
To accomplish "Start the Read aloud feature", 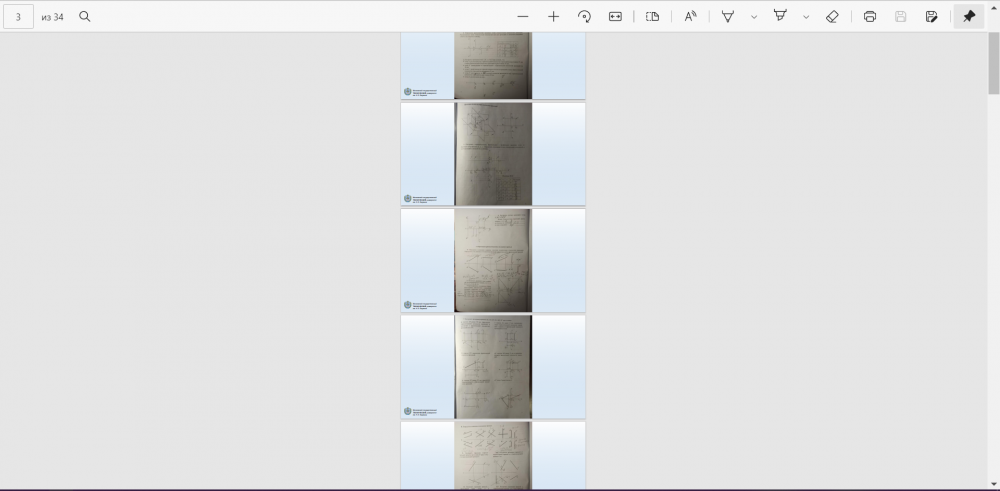I will [690, 16].
